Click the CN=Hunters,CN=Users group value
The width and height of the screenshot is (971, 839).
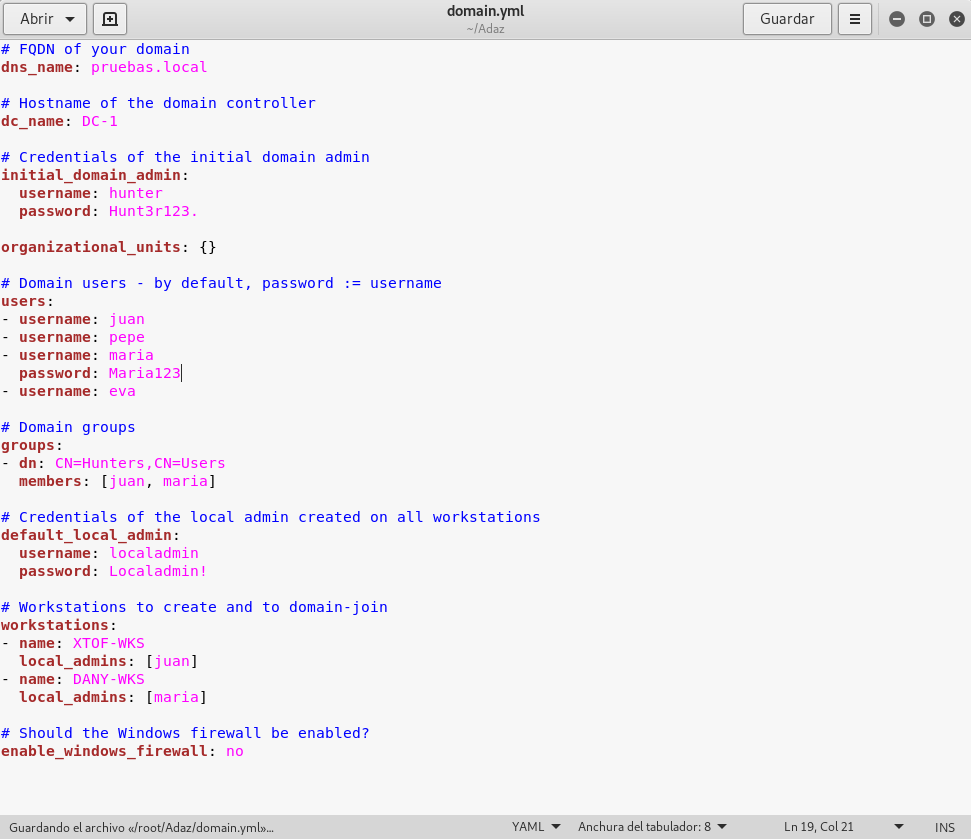coord(140,463)
